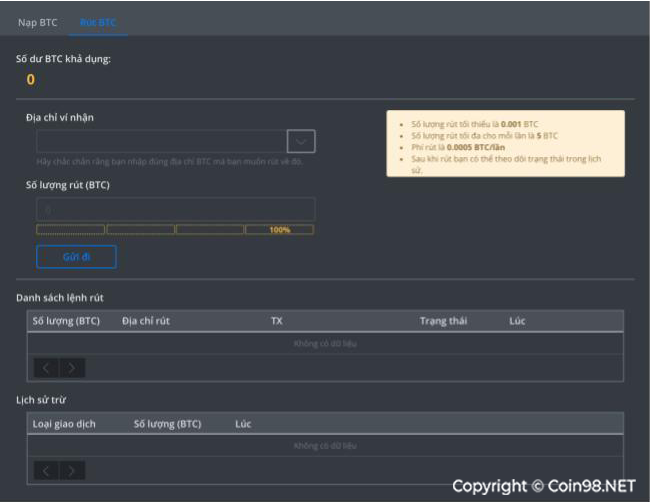Screen dimensions: 650x502
Task: Click Lúc header in the withdrawal orders table
Action: (x=517, y=321)
